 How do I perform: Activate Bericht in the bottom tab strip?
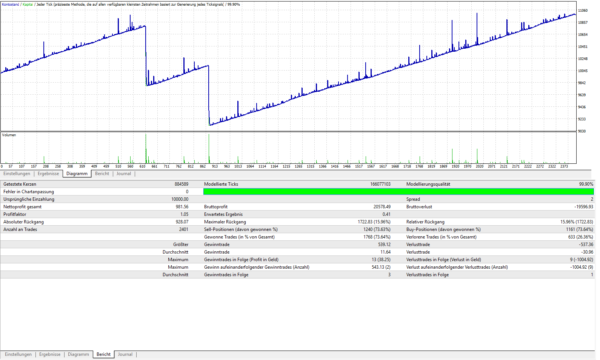pyautogui.click(x=104, y=355)
